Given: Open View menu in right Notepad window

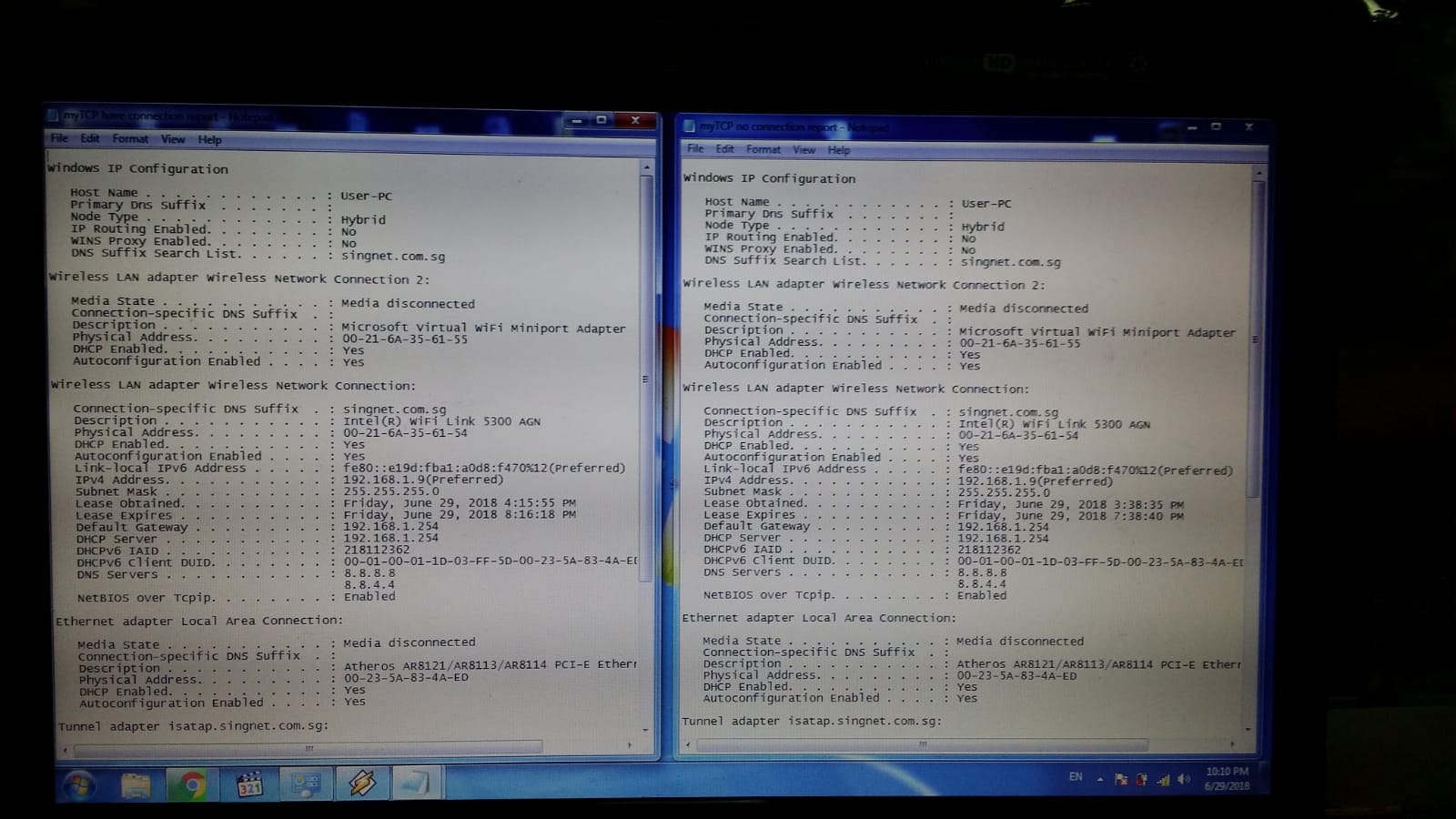Looking at the screenshot, I should (x=804, y=149).
